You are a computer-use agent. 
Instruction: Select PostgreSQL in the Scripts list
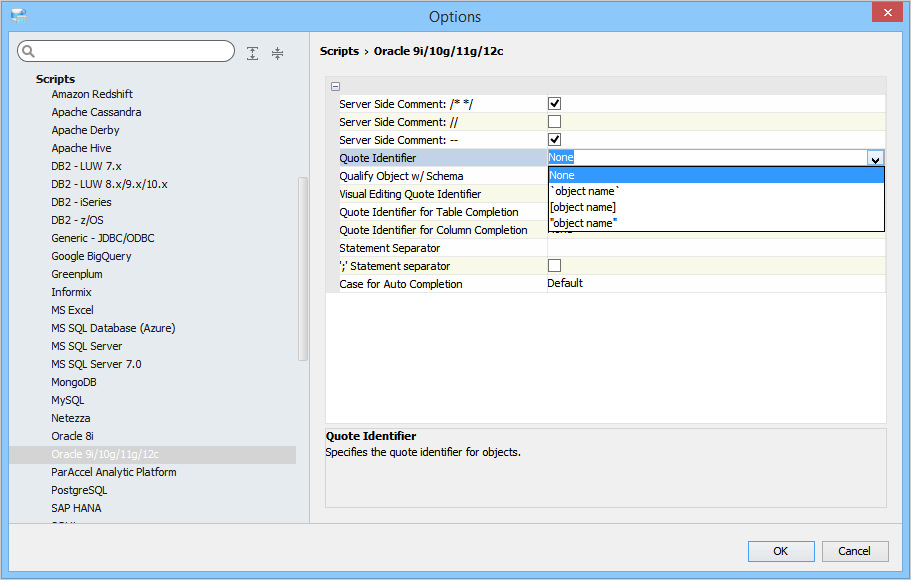tap(79, 490)
